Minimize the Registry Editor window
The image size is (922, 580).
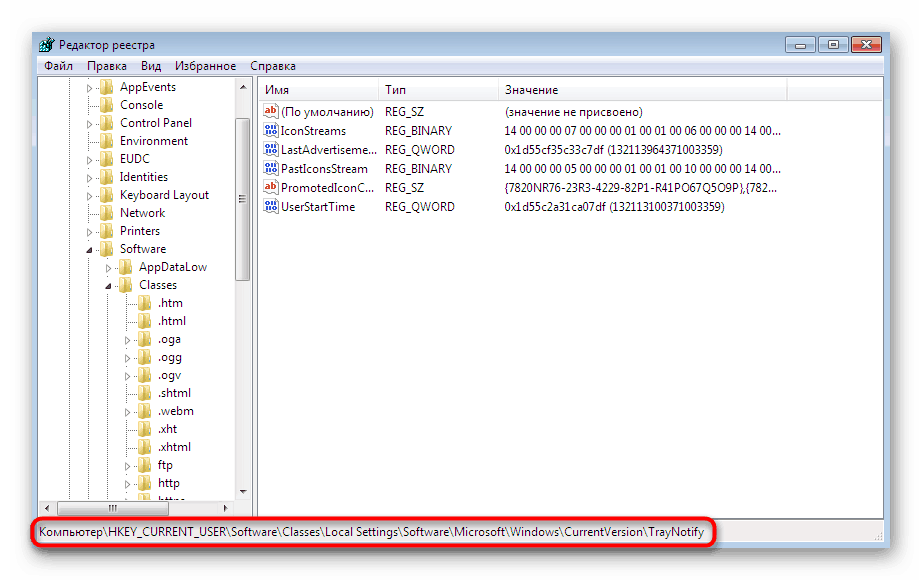(x=800, y=45)
